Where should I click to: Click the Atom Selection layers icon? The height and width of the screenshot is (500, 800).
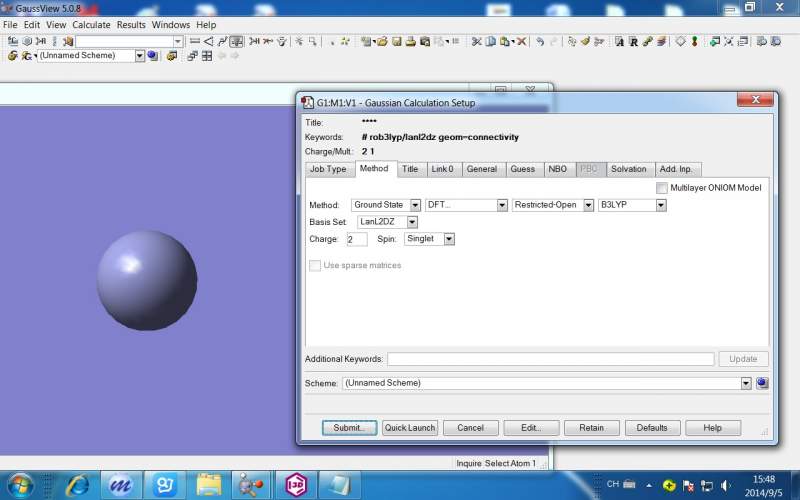pos(661,41)
